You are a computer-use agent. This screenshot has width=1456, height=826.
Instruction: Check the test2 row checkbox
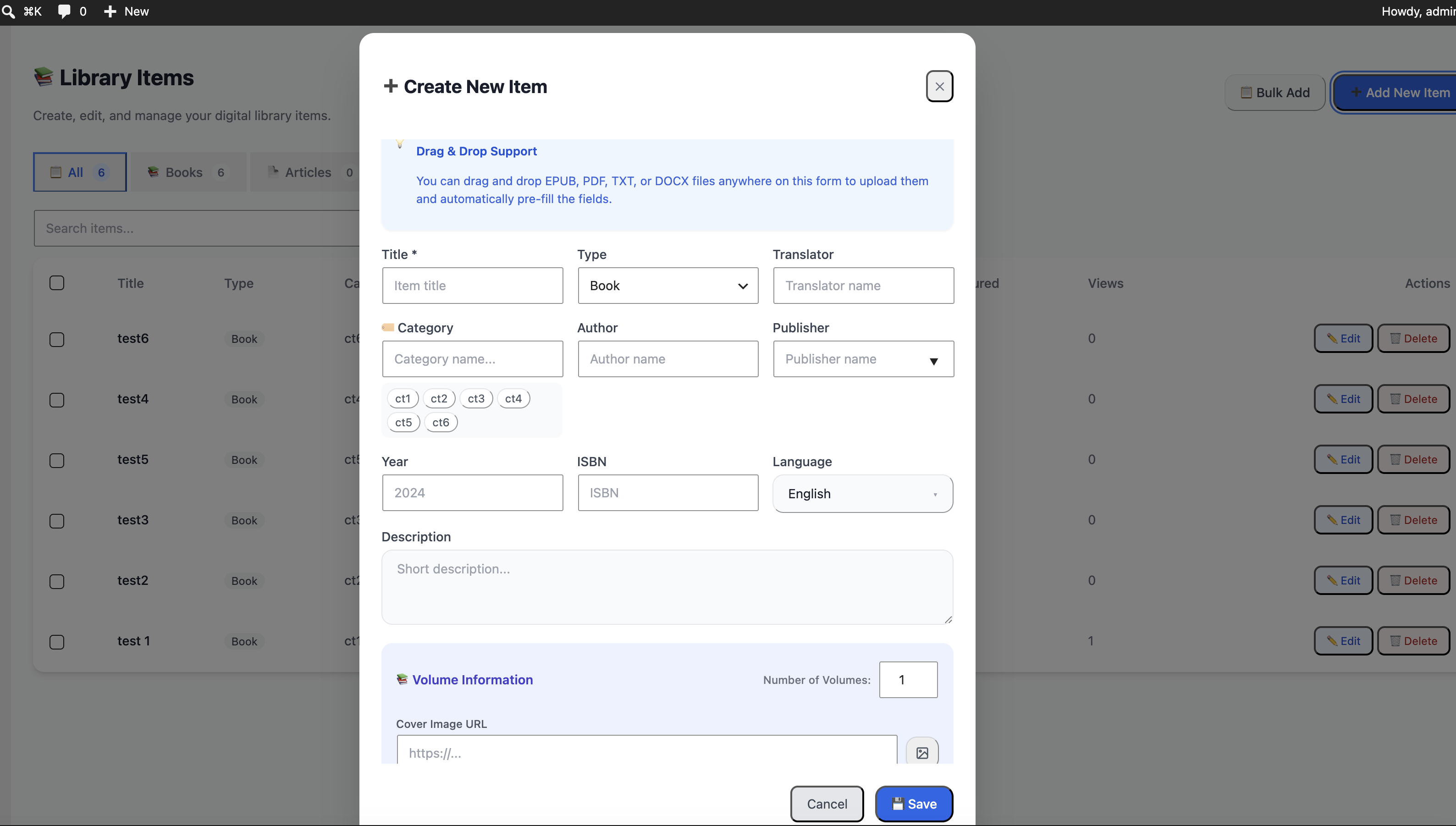pyautogui.click(x=57, y=582)
